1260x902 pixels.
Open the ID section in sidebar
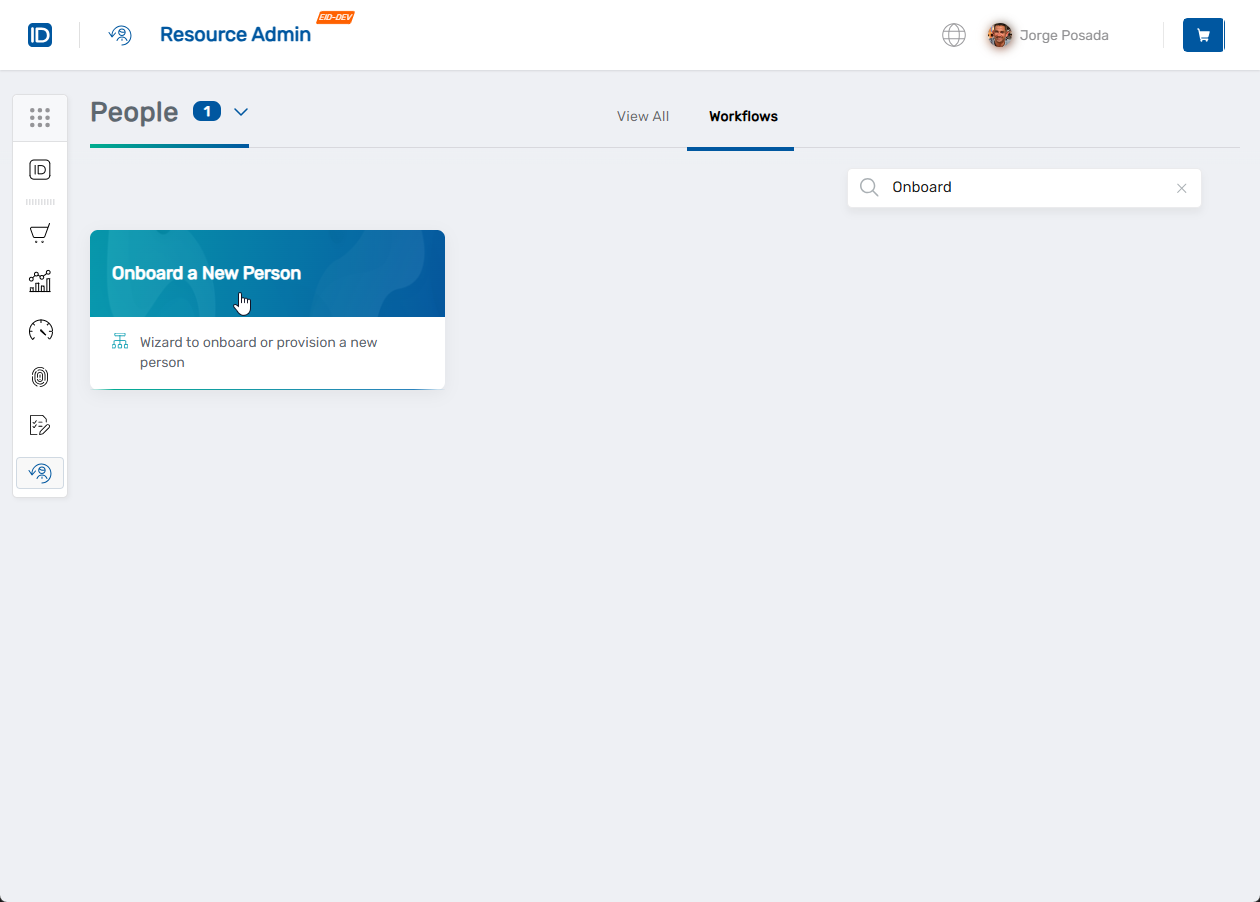tap(40, 170)
